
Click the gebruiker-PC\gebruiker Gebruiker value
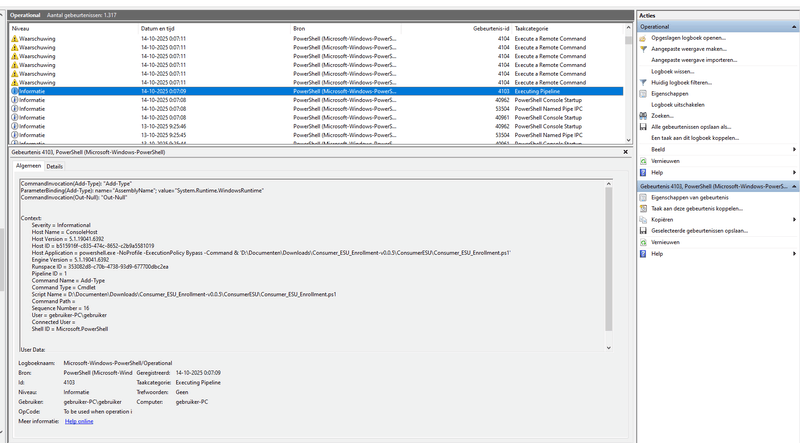(92, 402)
